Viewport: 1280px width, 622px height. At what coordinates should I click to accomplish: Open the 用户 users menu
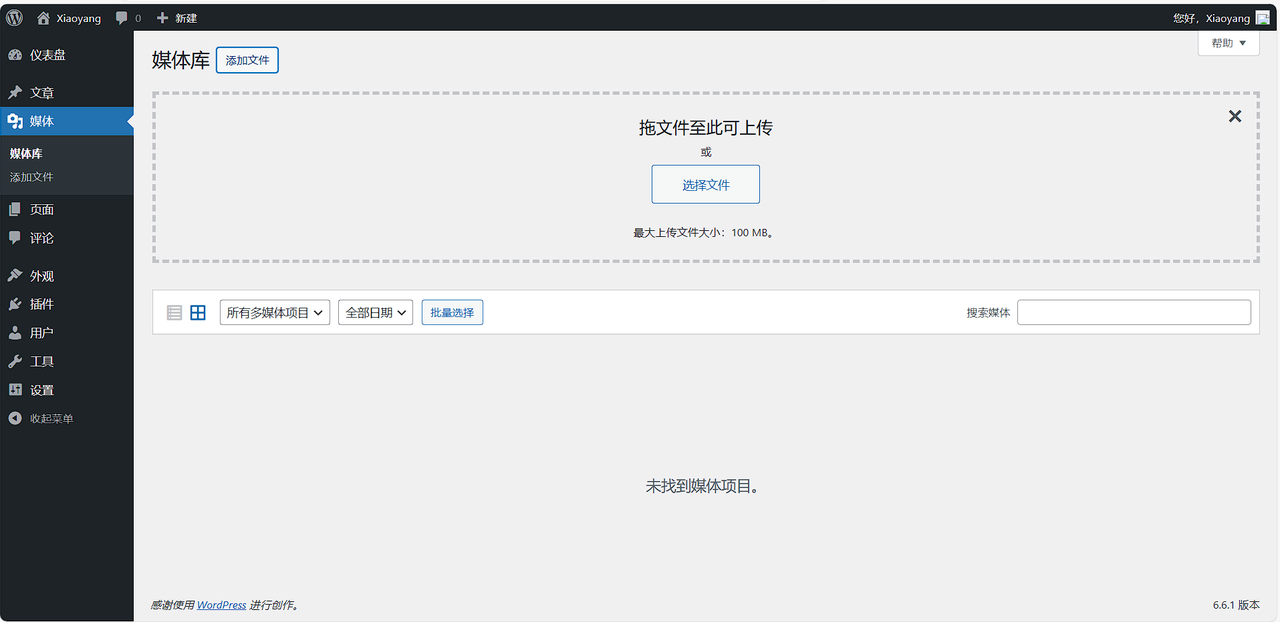pos(66,333)
